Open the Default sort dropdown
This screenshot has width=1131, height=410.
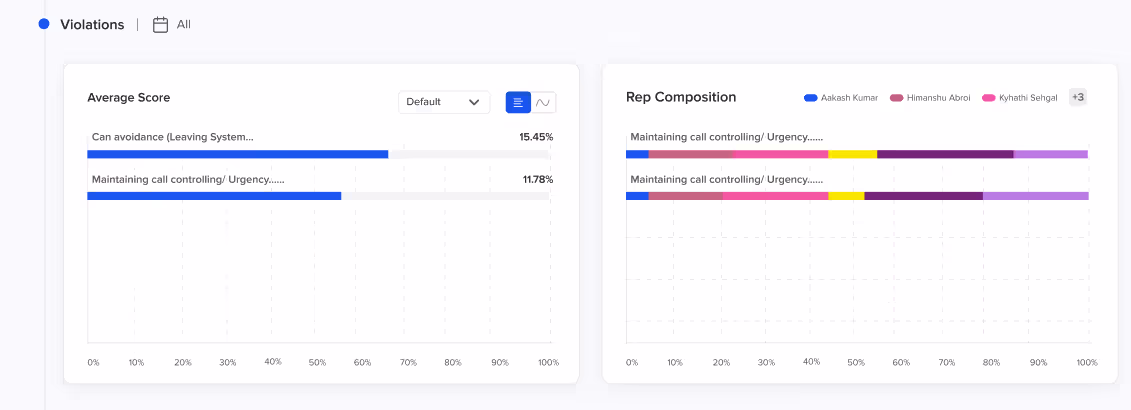[x=444, y=102]
